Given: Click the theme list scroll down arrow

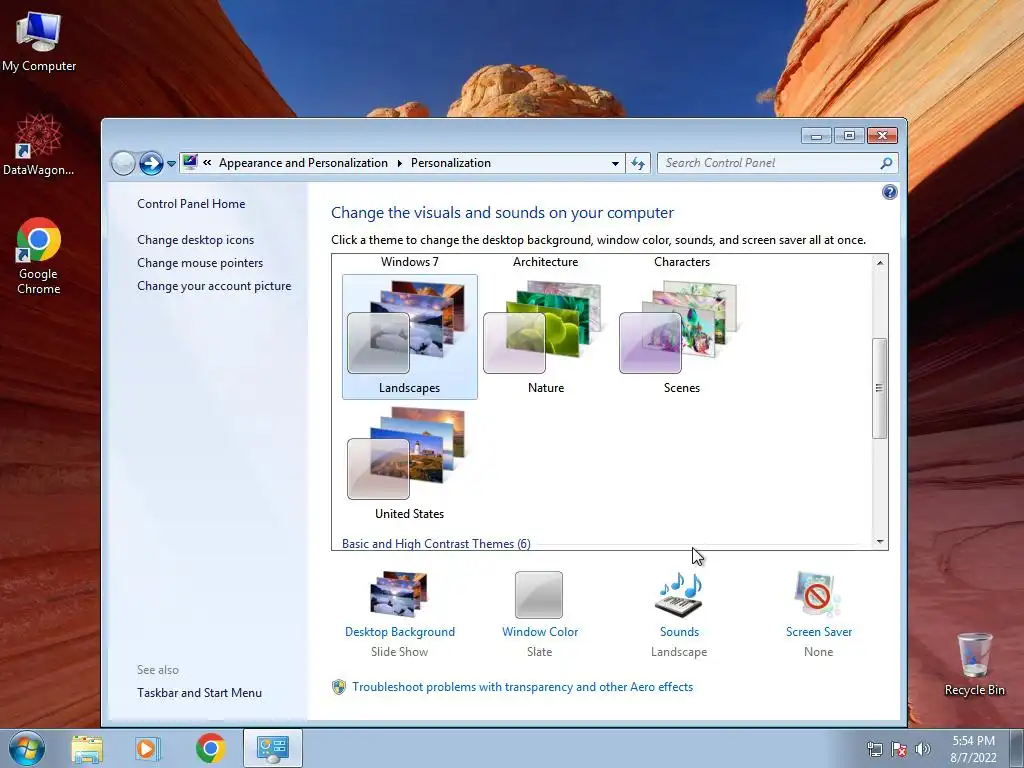Looking at the screenshot, I should coord(880,541).
